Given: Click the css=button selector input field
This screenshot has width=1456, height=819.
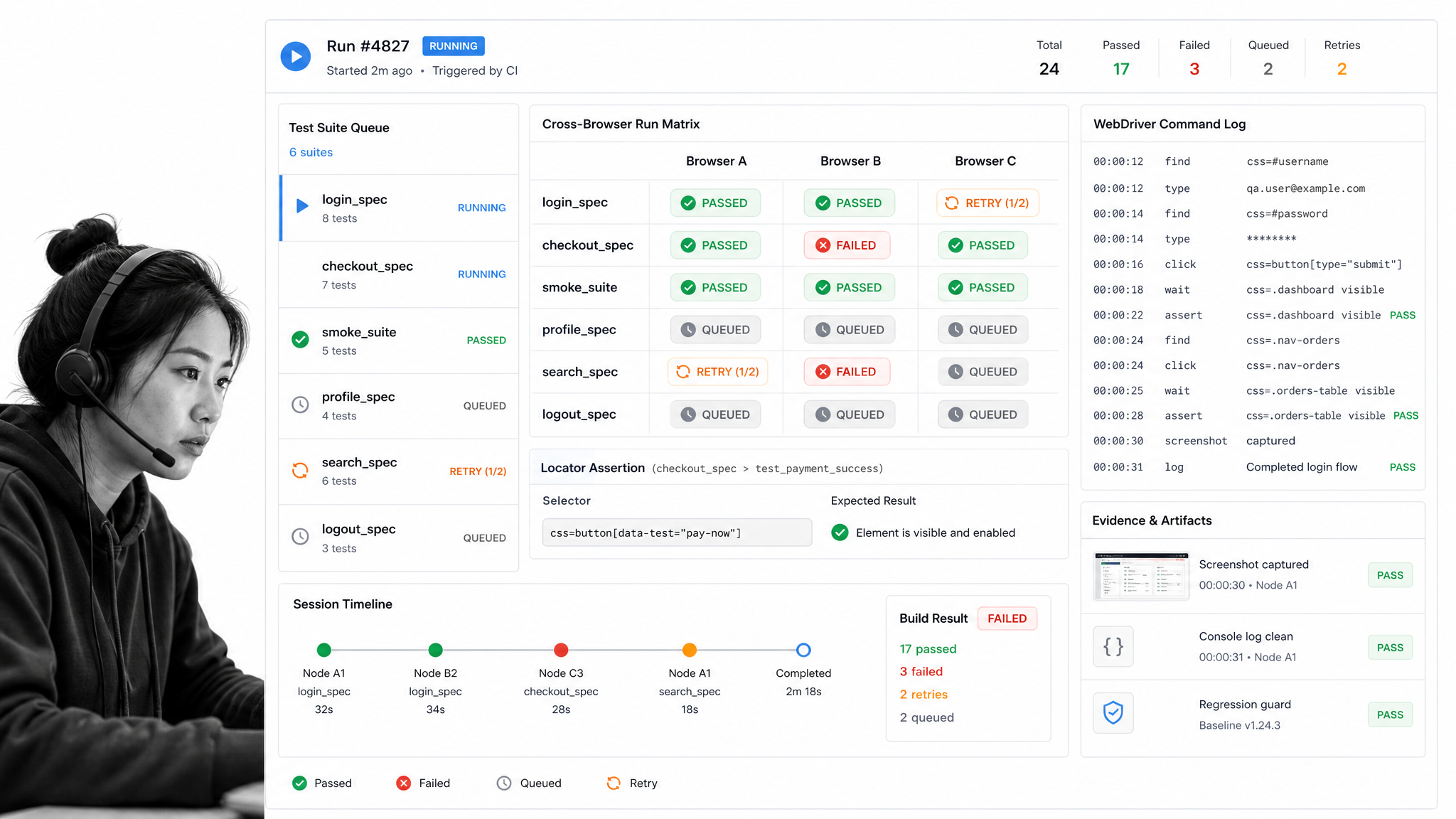Looking at the screenshot, I should tap(677, 532).
